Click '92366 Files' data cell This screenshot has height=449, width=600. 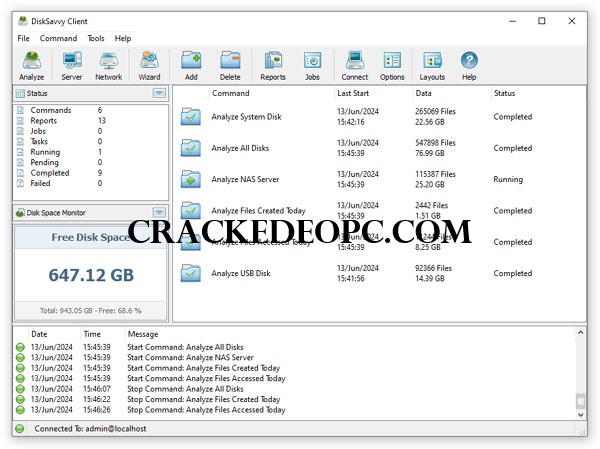[434, 268]
